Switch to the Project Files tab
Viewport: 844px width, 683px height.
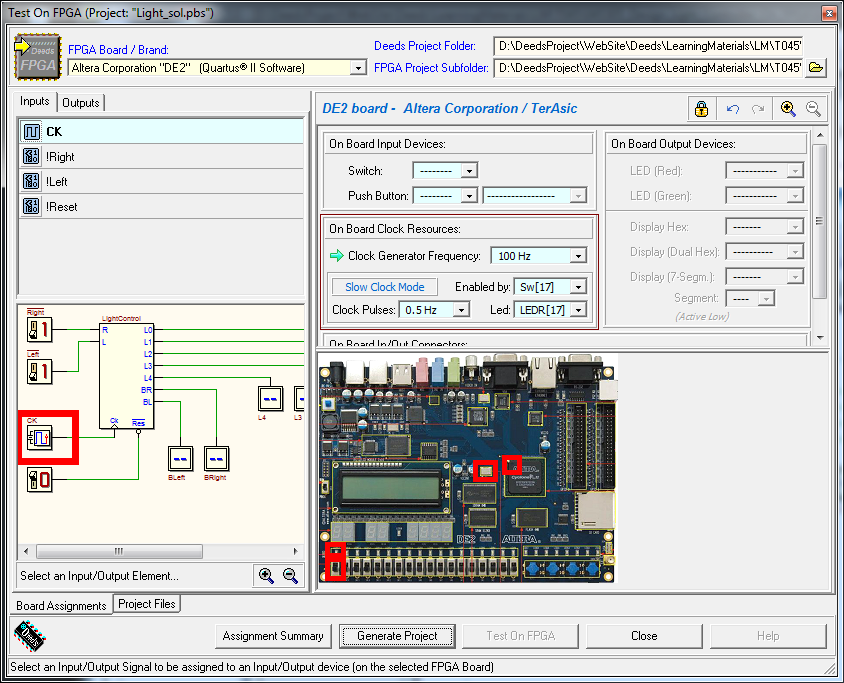pyautogui.click(x=147, y=604)
